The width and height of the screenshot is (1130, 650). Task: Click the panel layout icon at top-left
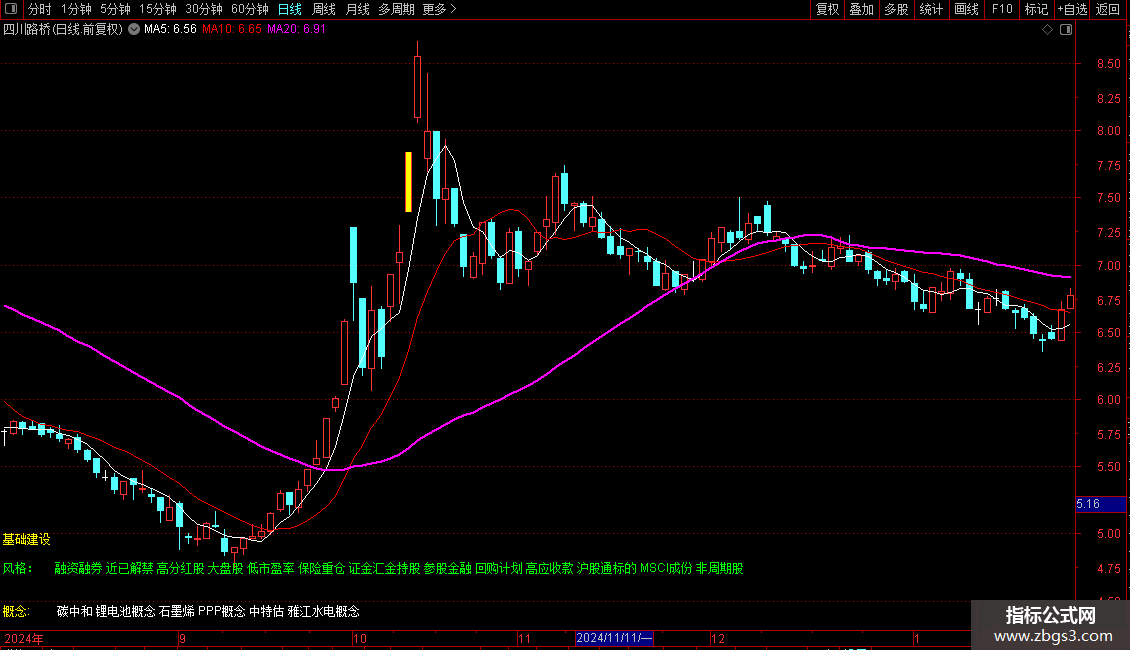pyautogui.click(x=11, y=9)
